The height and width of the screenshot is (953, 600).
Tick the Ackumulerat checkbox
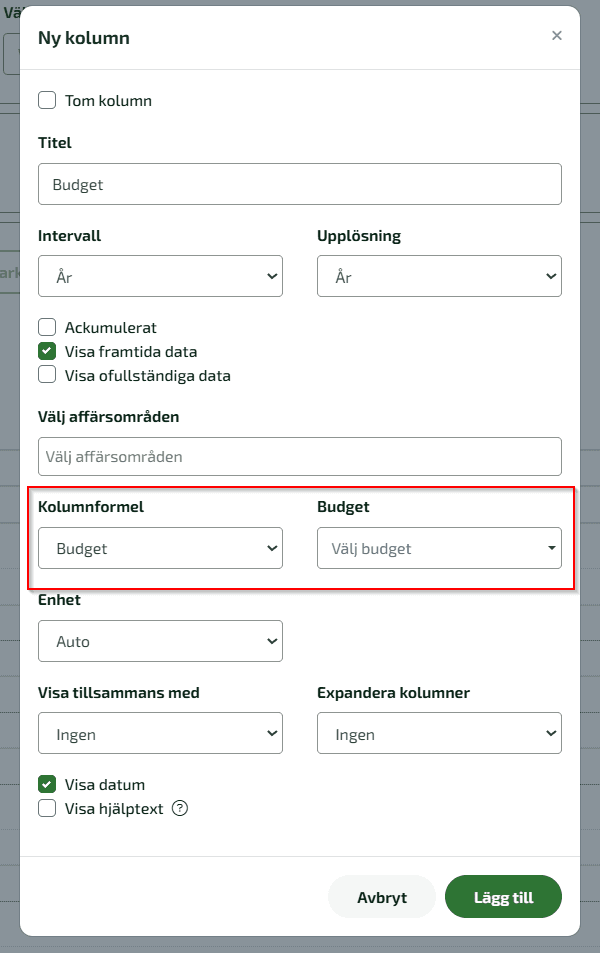point(47,327)
